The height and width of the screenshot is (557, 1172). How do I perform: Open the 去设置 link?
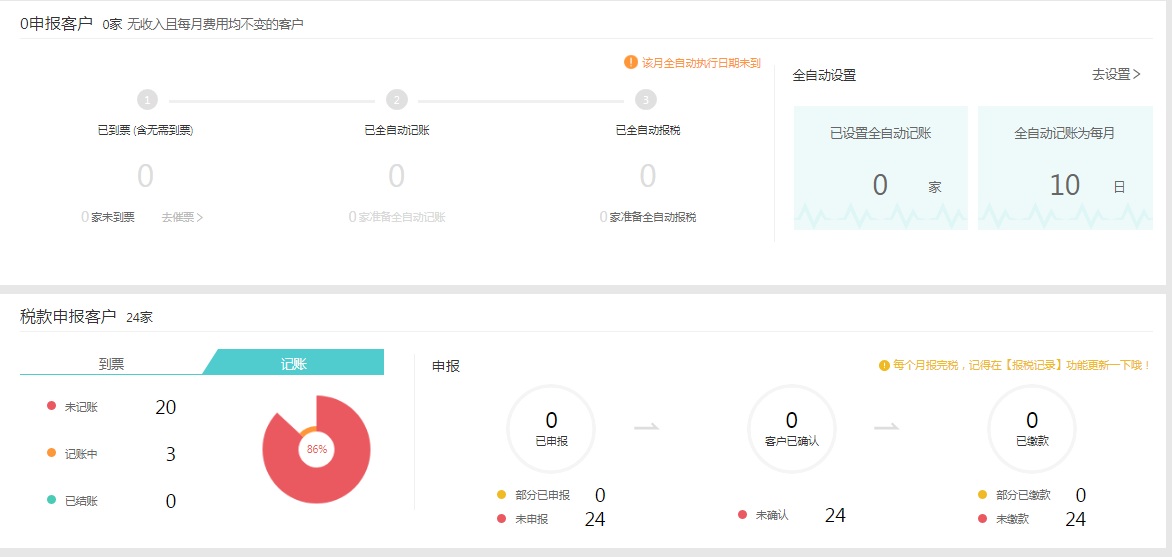(1116, 74)
